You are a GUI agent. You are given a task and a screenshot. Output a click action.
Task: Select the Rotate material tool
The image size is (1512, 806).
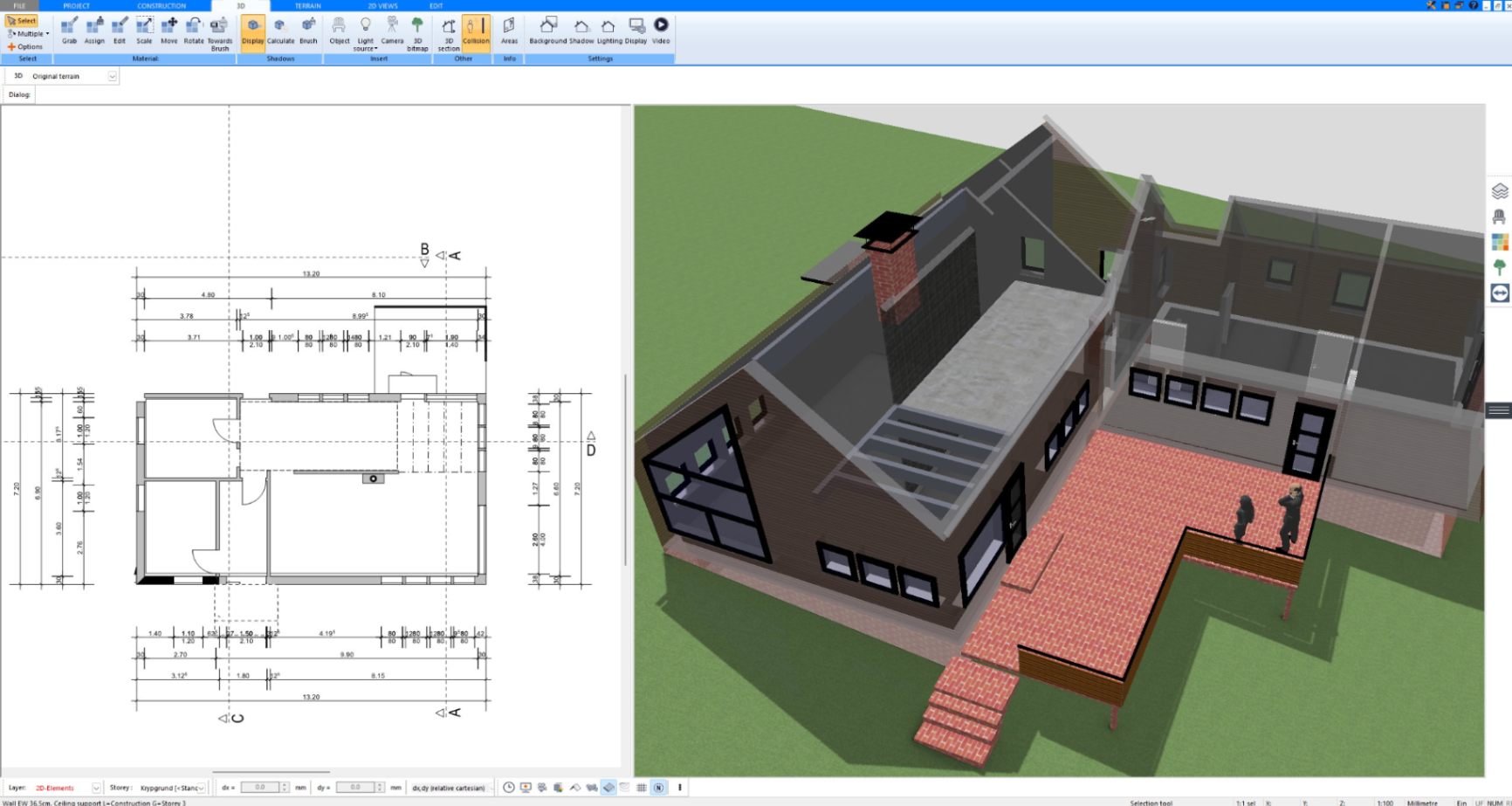click(x=193, y=30)
